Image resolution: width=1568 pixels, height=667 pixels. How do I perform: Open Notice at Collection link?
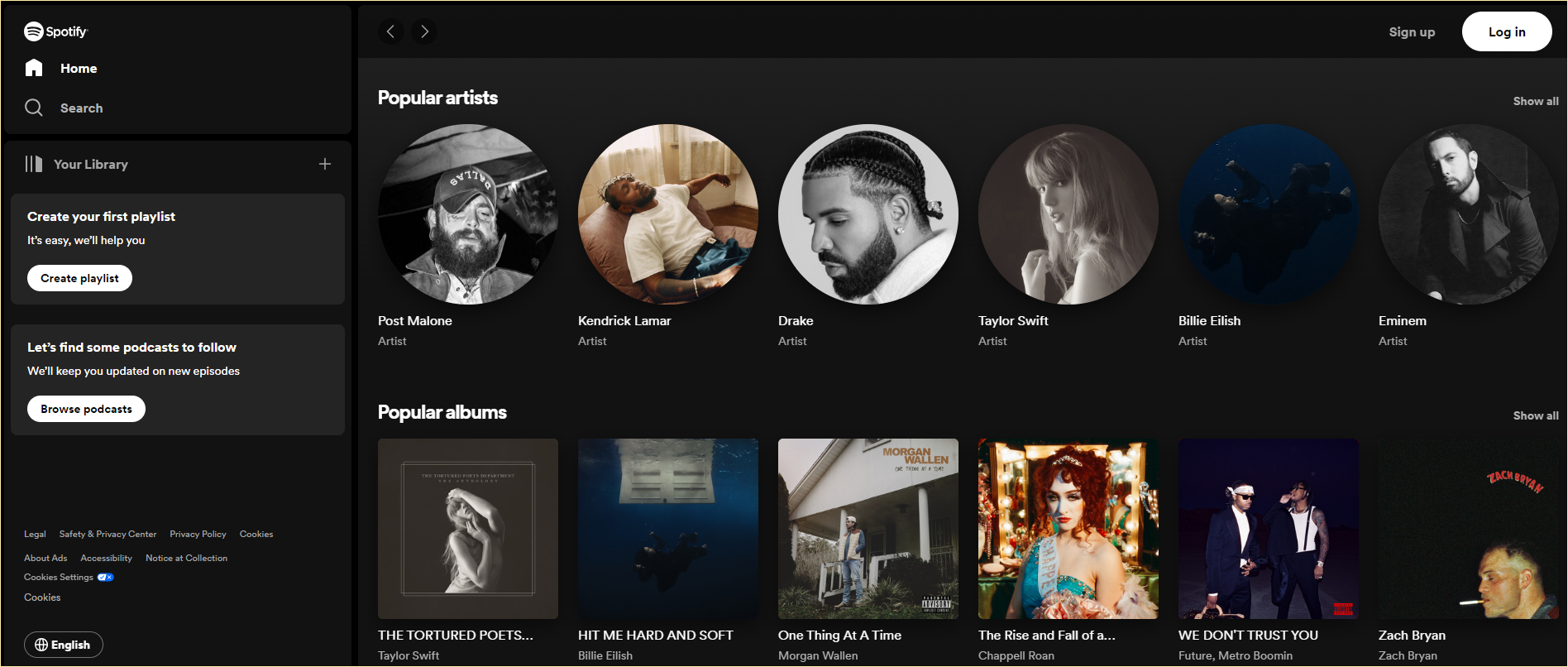186,559
